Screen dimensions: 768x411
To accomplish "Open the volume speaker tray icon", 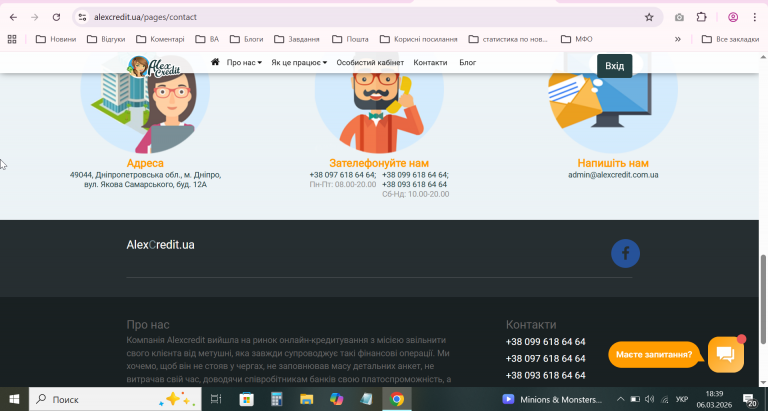I will (x=649, y=399).
